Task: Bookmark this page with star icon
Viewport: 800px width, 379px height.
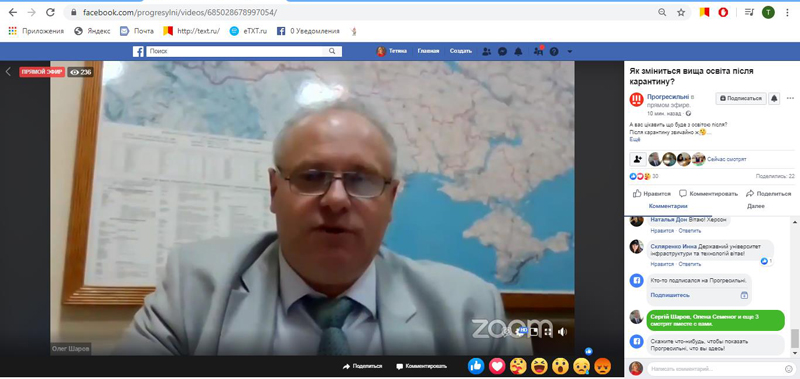Action: point(681,12)
